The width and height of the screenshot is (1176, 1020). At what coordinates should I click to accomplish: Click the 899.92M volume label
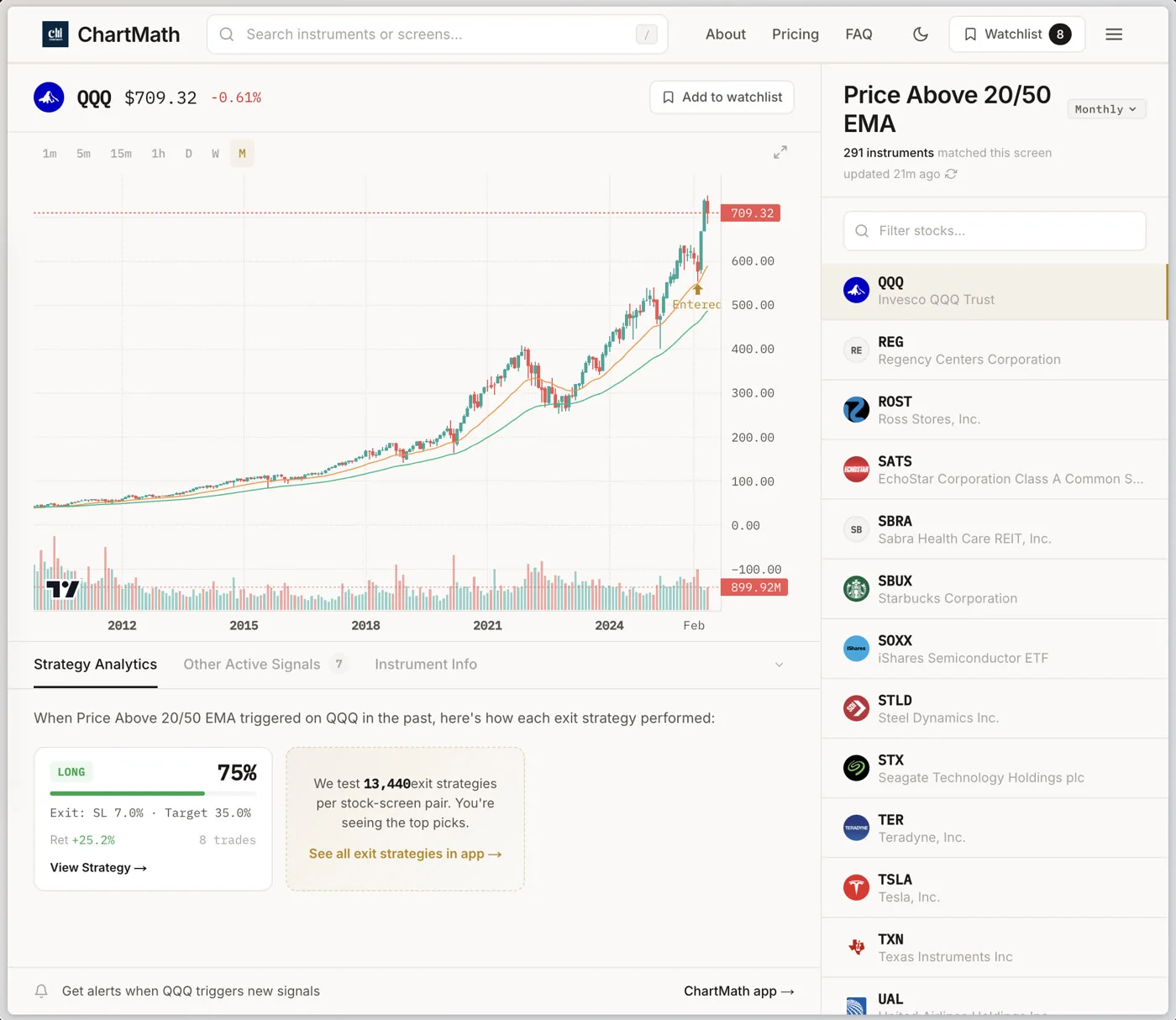[754, 587]
